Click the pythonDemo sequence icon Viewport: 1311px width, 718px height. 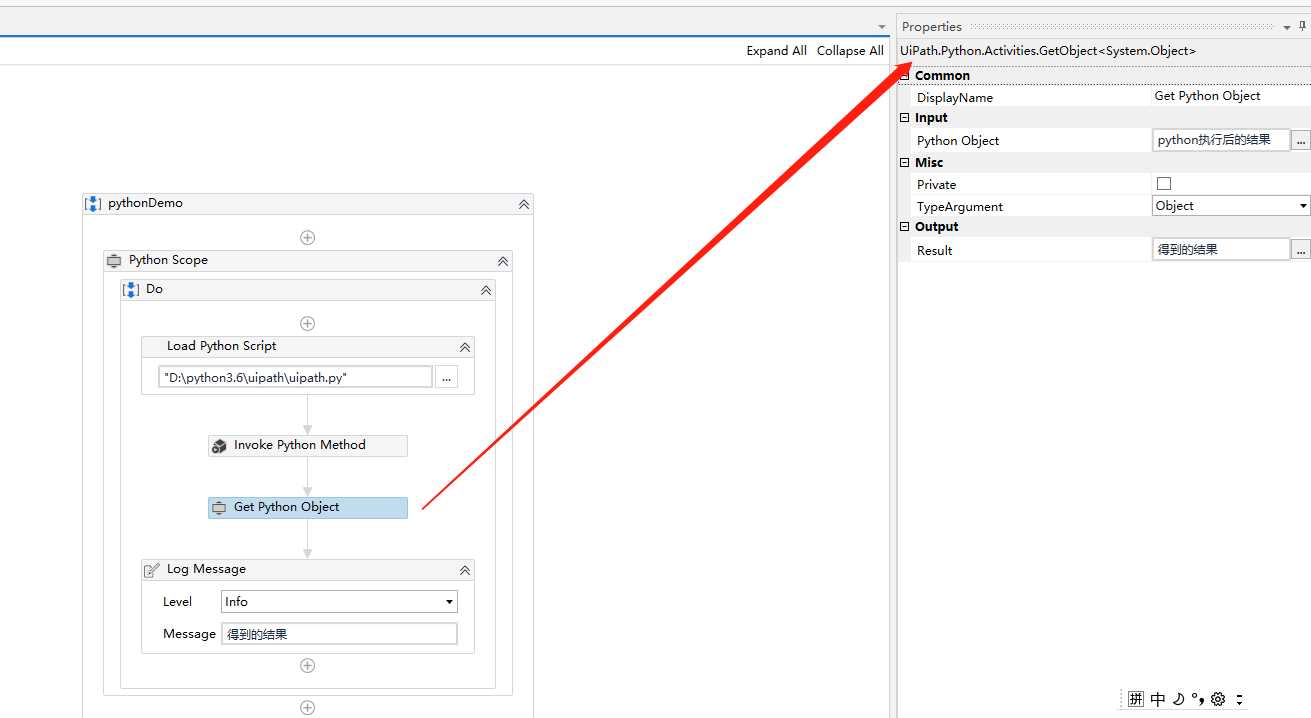tap(93, 203)
